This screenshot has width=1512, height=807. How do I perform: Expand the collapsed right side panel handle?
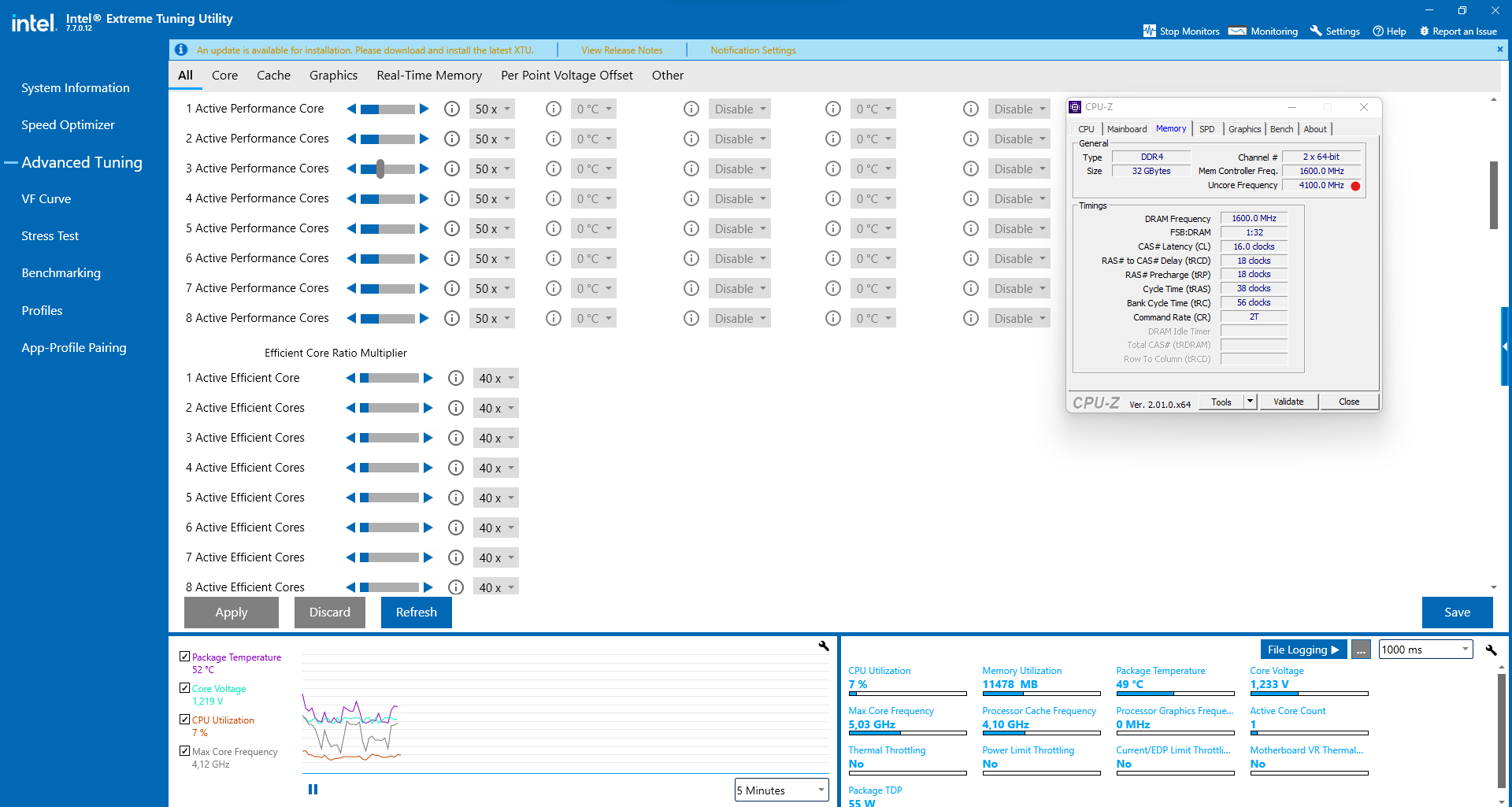point(1505,346)
